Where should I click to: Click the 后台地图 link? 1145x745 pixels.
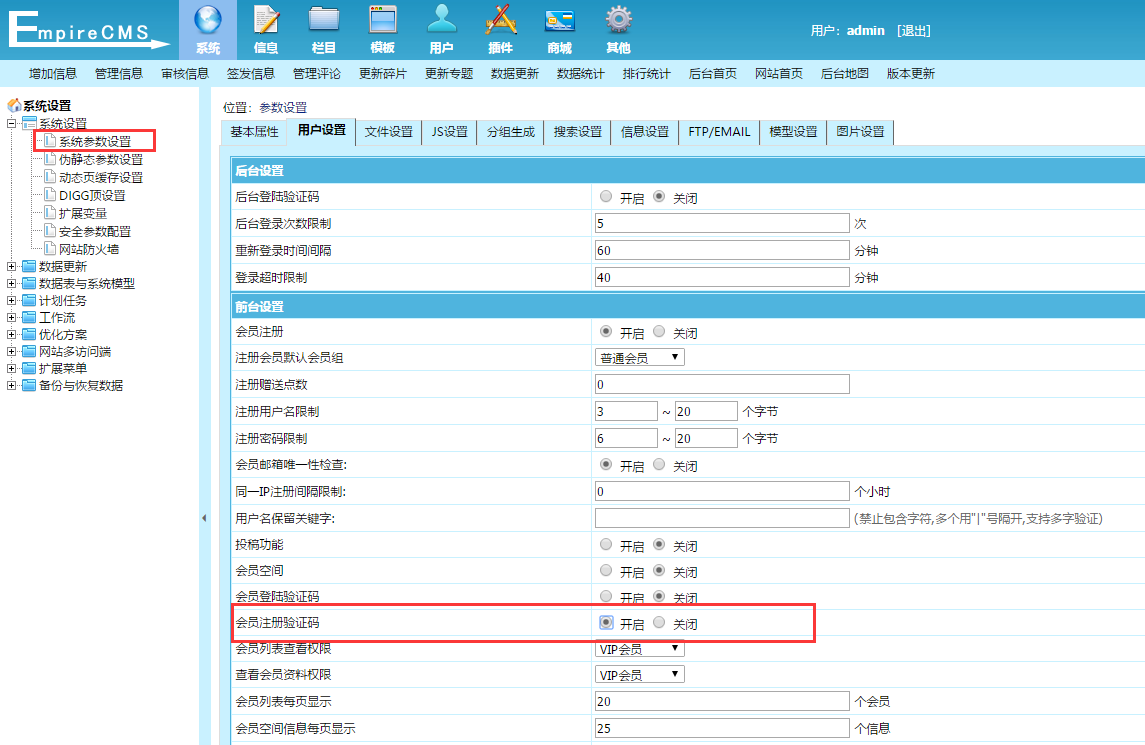pos(845,74)
